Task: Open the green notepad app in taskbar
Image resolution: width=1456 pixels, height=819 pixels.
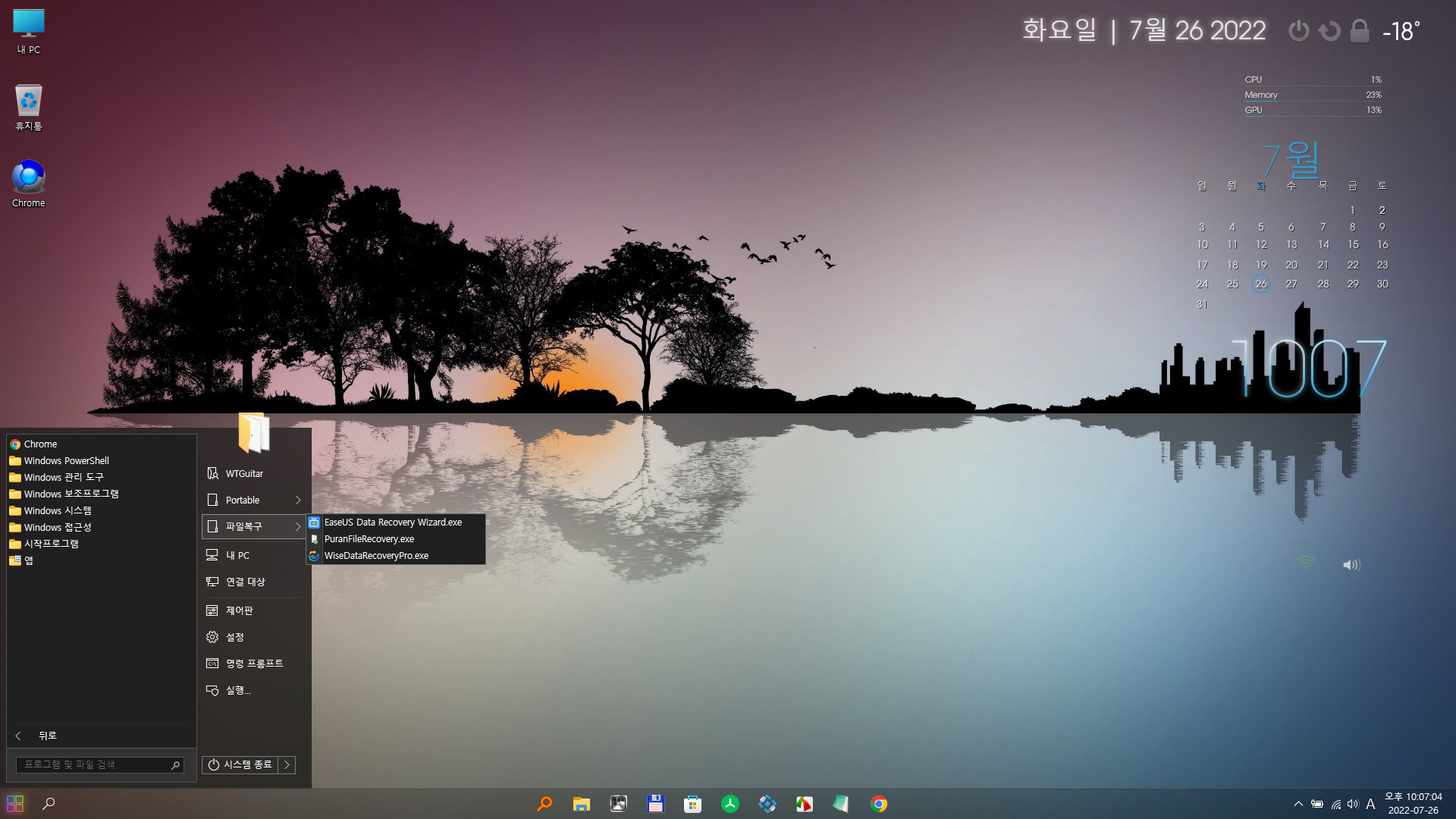Action: [x=841, y=804]
